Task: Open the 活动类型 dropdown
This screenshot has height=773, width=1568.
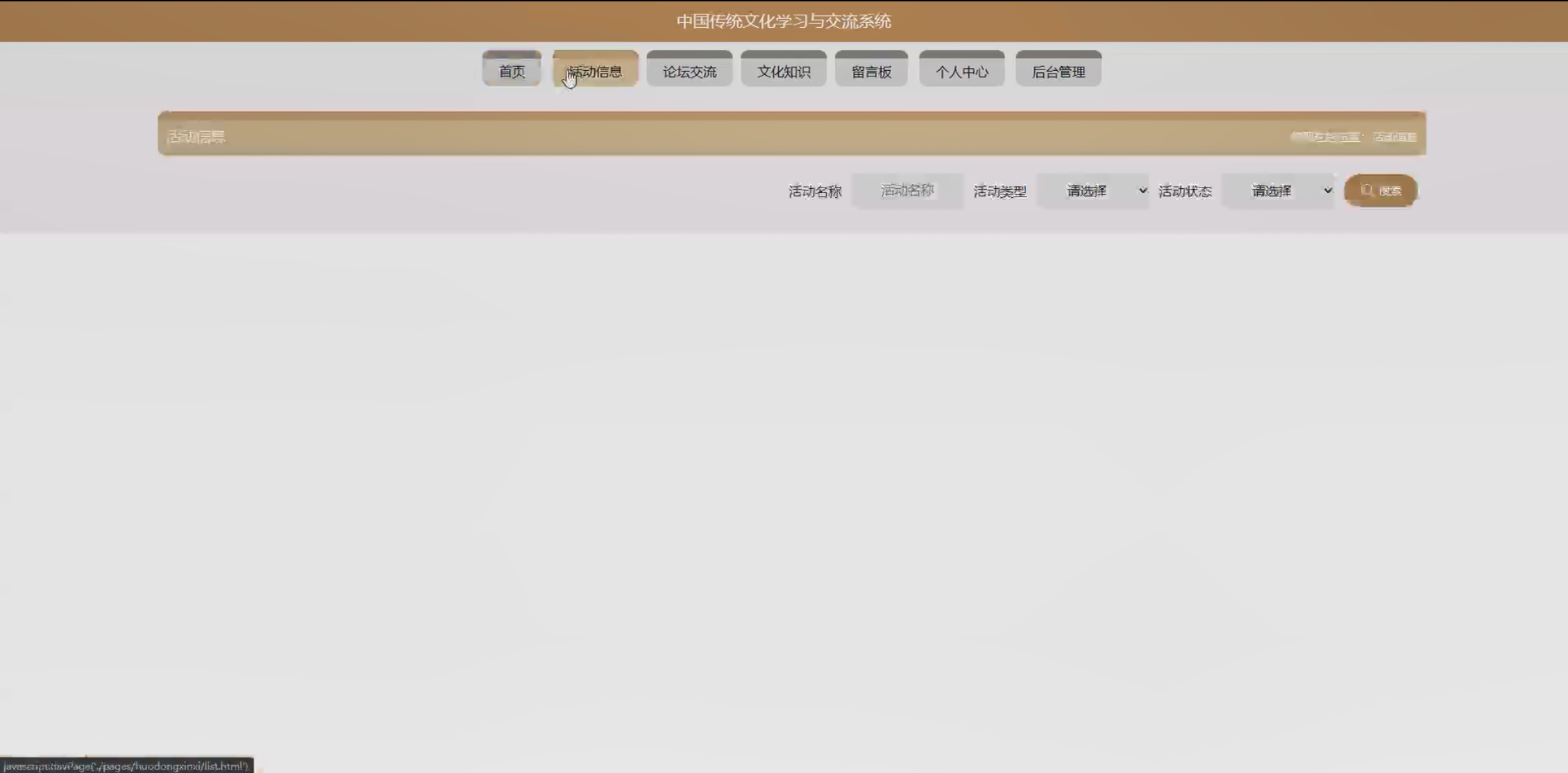Action: point(1093,191)
